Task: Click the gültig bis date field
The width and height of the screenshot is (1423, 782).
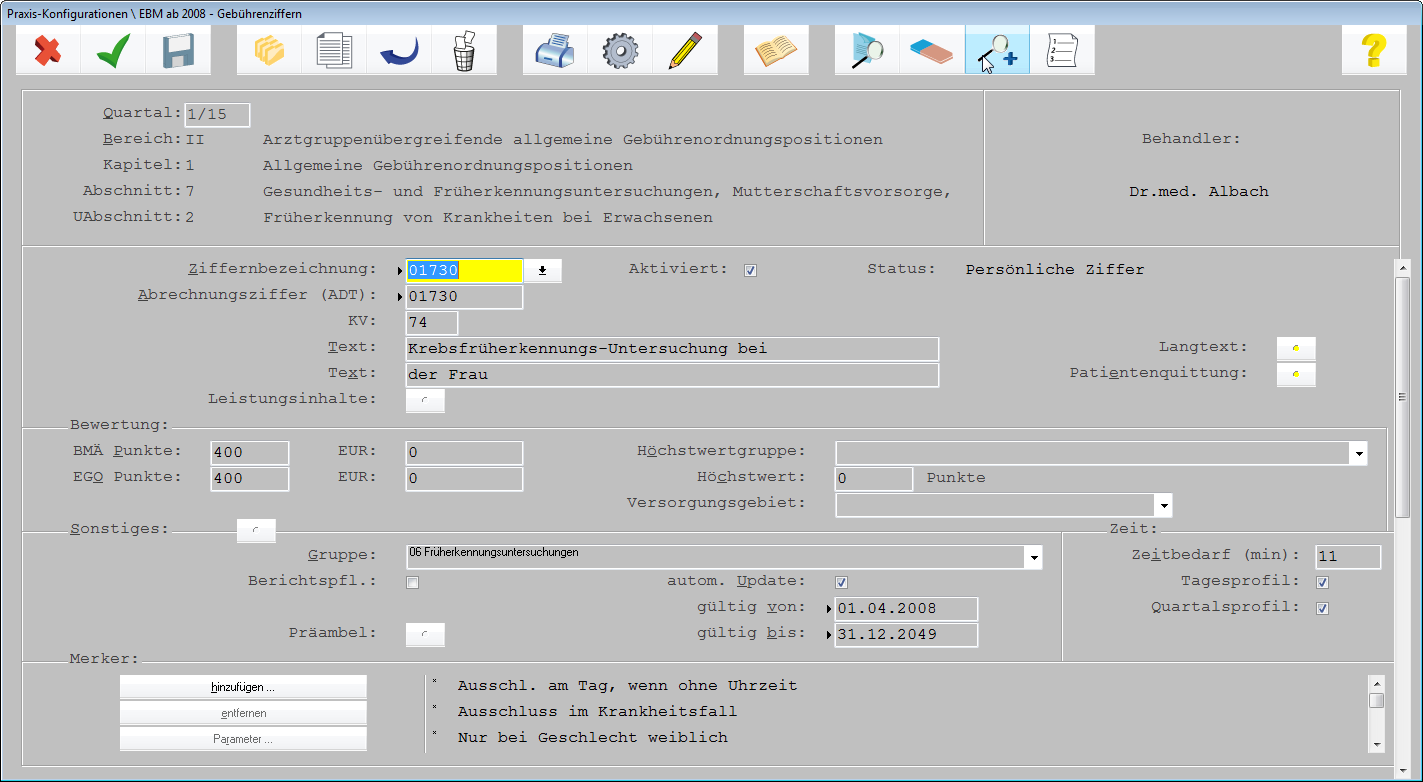Action: [907, 635]
